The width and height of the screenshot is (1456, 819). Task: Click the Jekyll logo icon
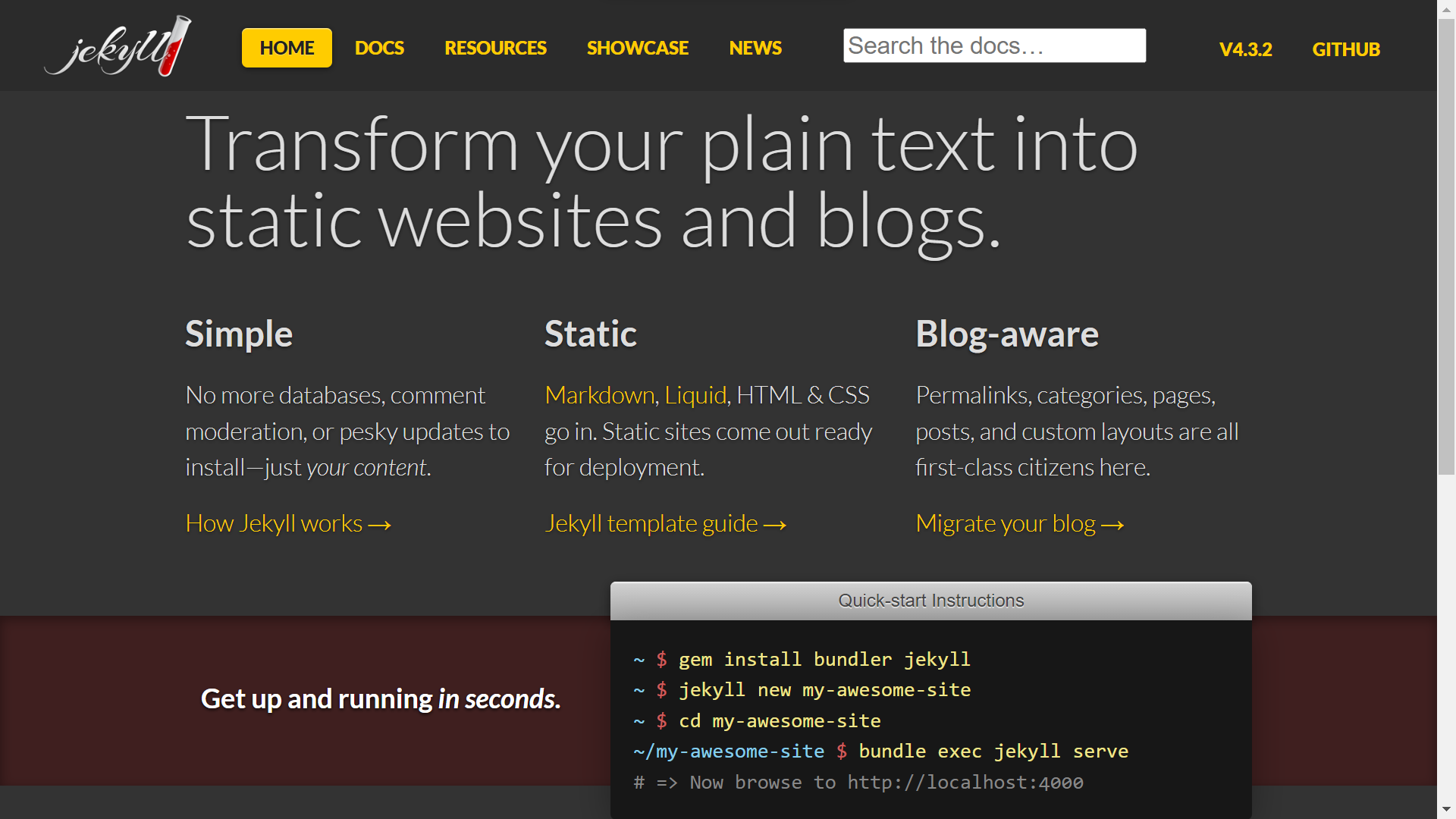click(118, 46)
